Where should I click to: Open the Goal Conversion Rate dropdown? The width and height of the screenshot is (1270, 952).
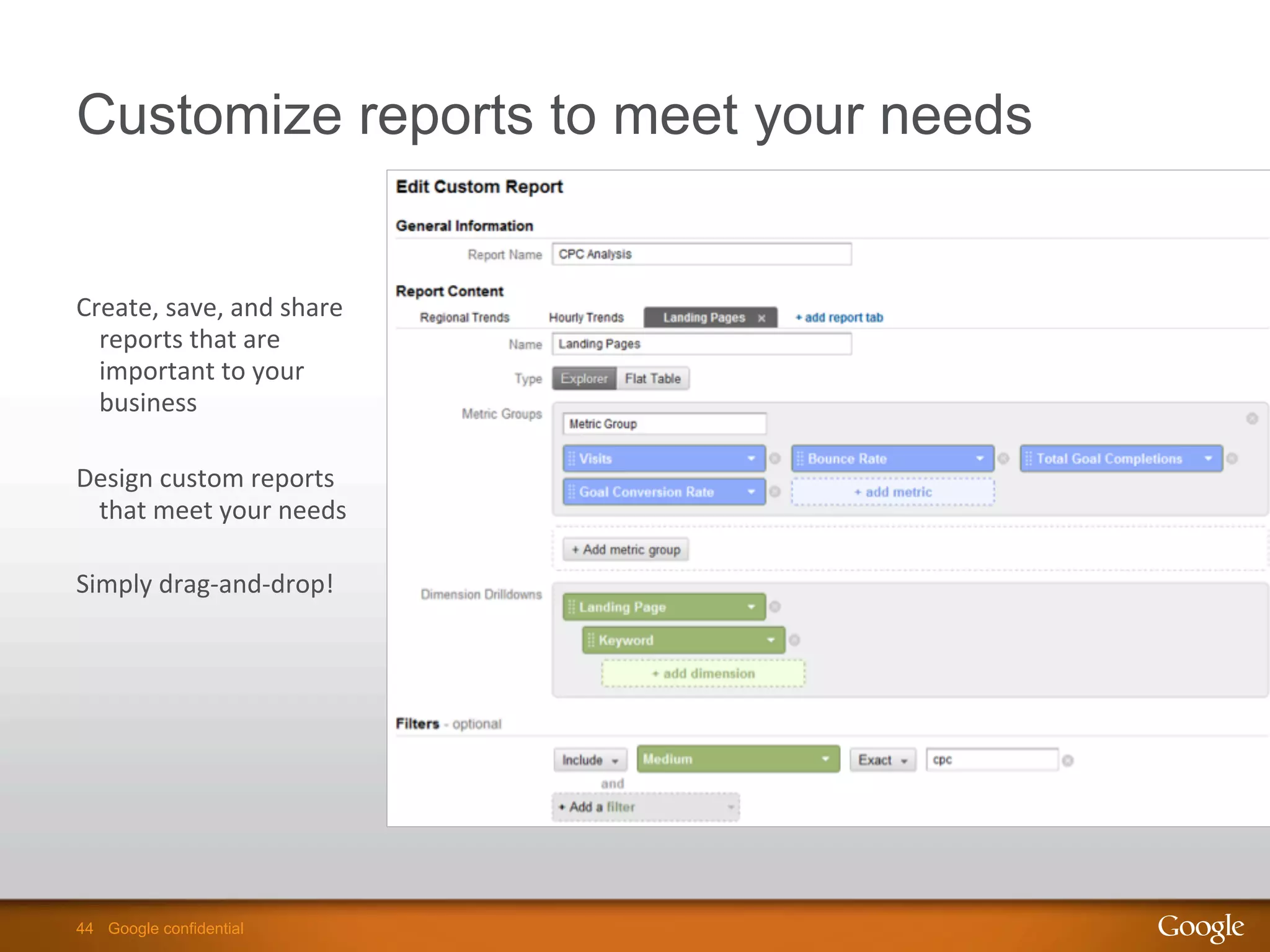pos(752,491)
